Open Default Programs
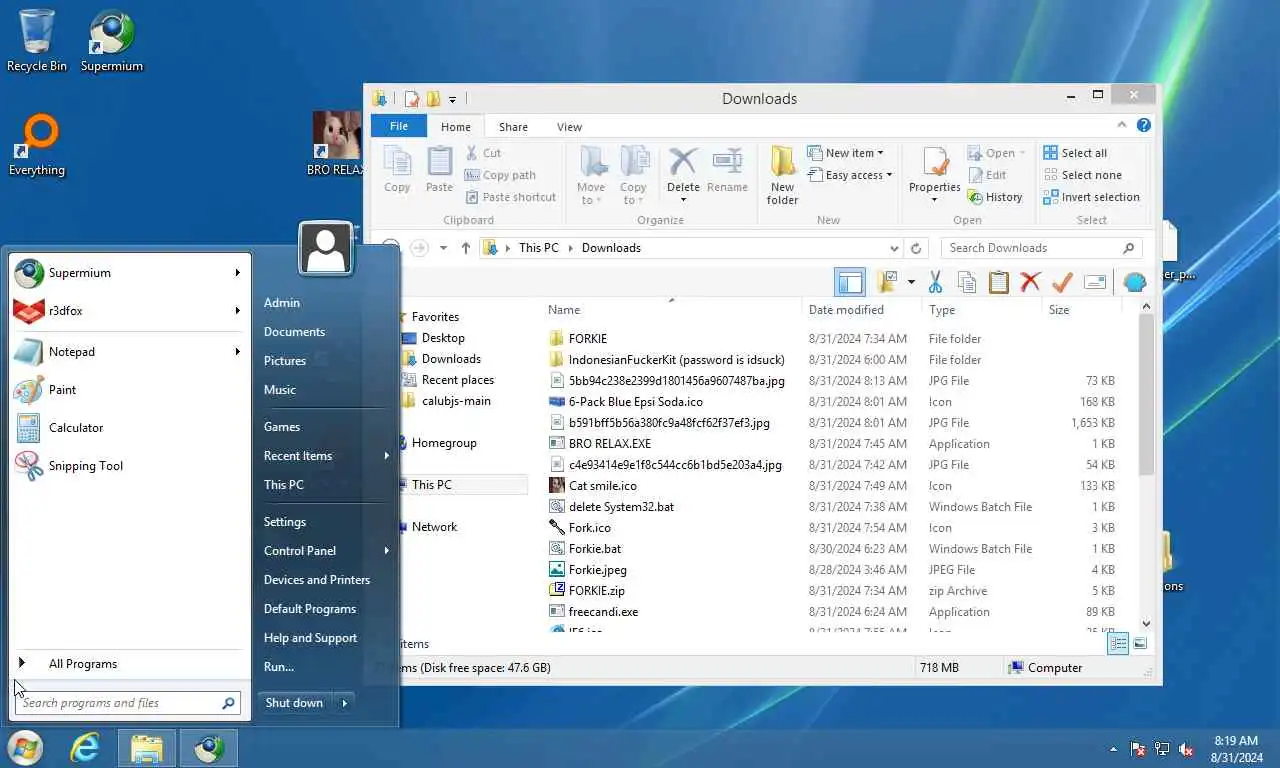This screenshot has height=768, width=1280. point(310,609)
